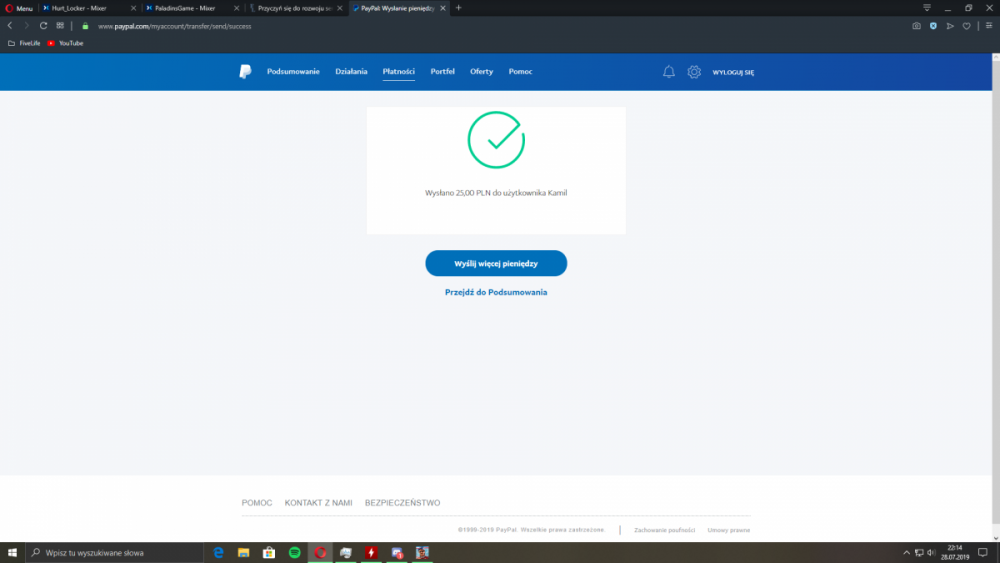1000x563 pixels.
Task: Click the paypal.com address bar
Action: click(175, 26)
